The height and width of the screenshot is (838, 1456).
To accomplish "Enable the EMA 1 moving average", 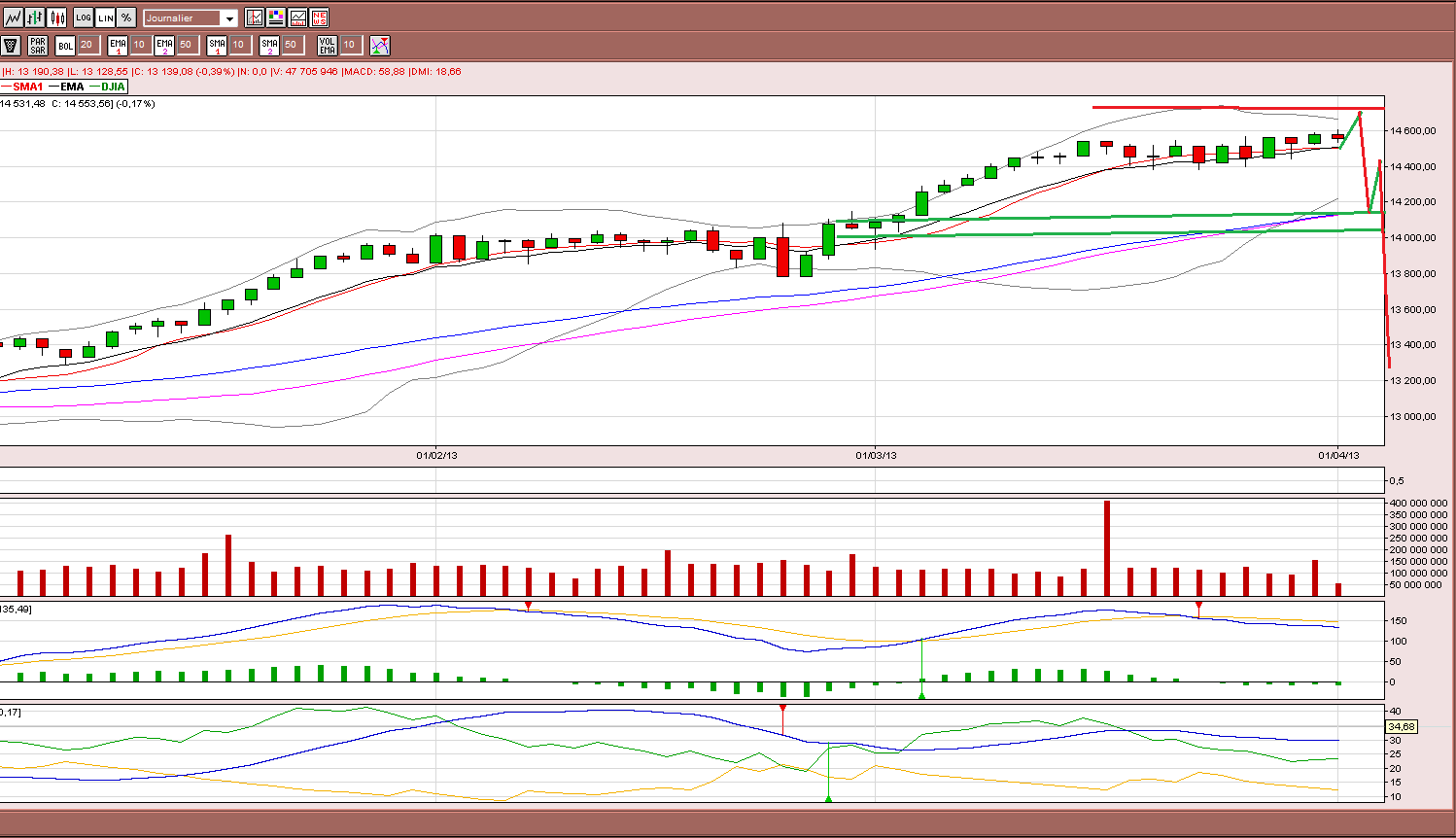I will click(x=118, y=45).
